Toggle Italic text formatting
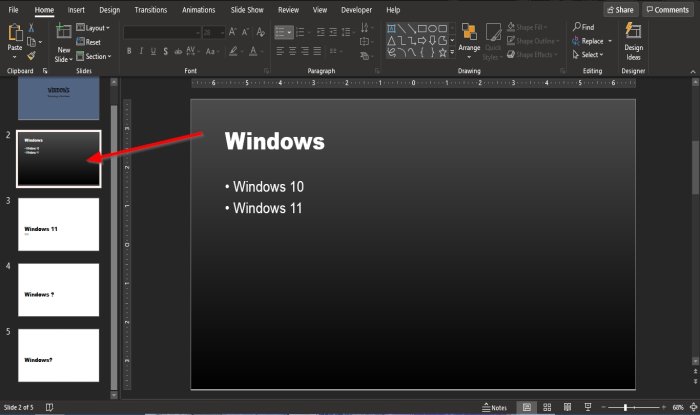Viewport: 700px width, 415px height. coord(142,50)
